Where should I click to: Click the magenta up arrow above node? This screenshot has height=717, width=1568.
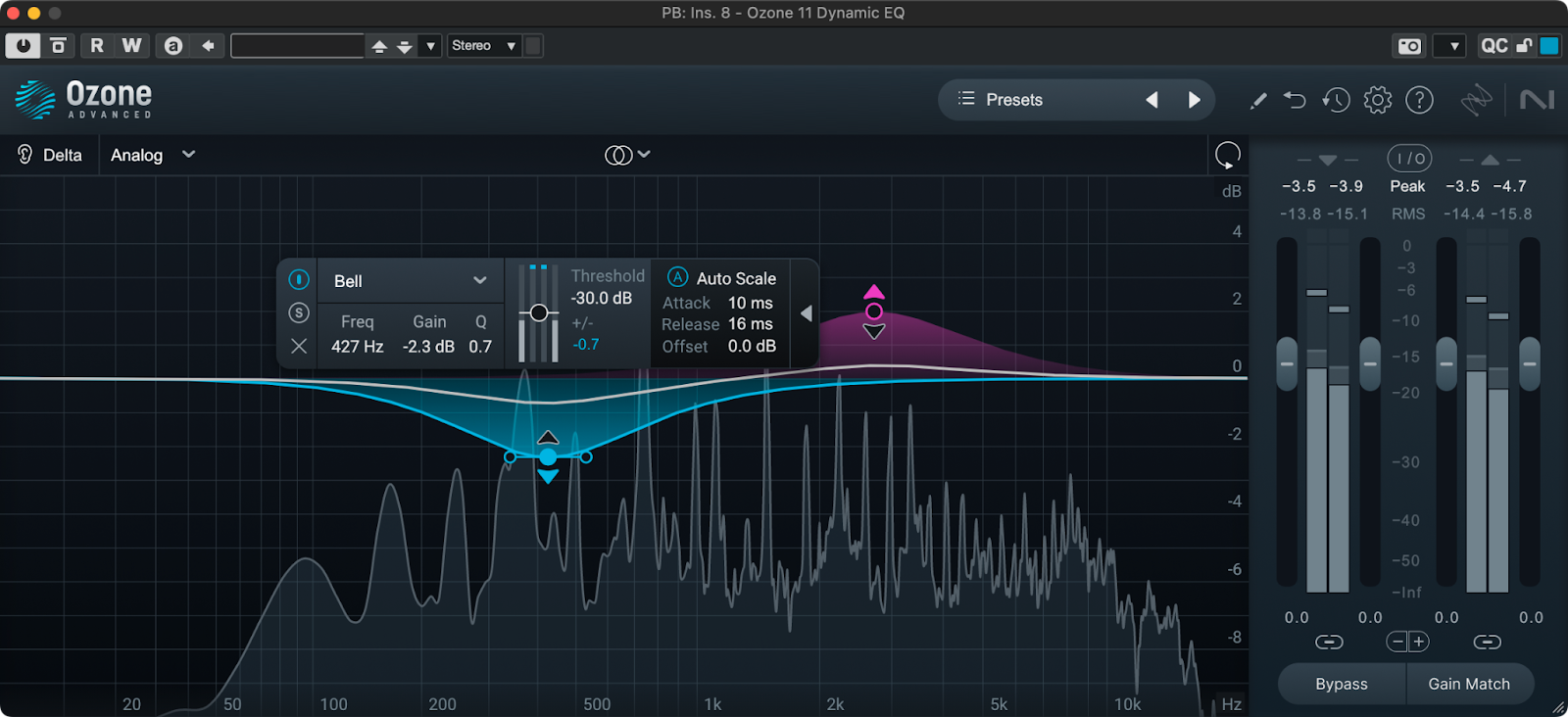[x=874, y=292]
